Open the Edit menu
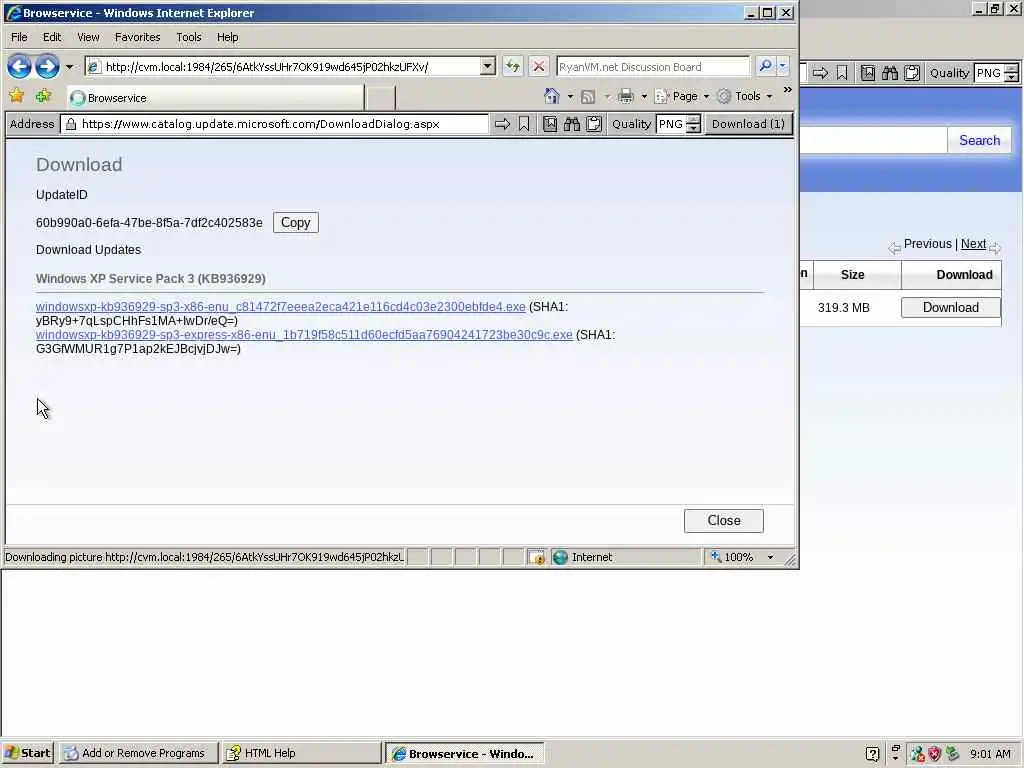This screenshot has width=1024, height=768. (x=52, y=37)
